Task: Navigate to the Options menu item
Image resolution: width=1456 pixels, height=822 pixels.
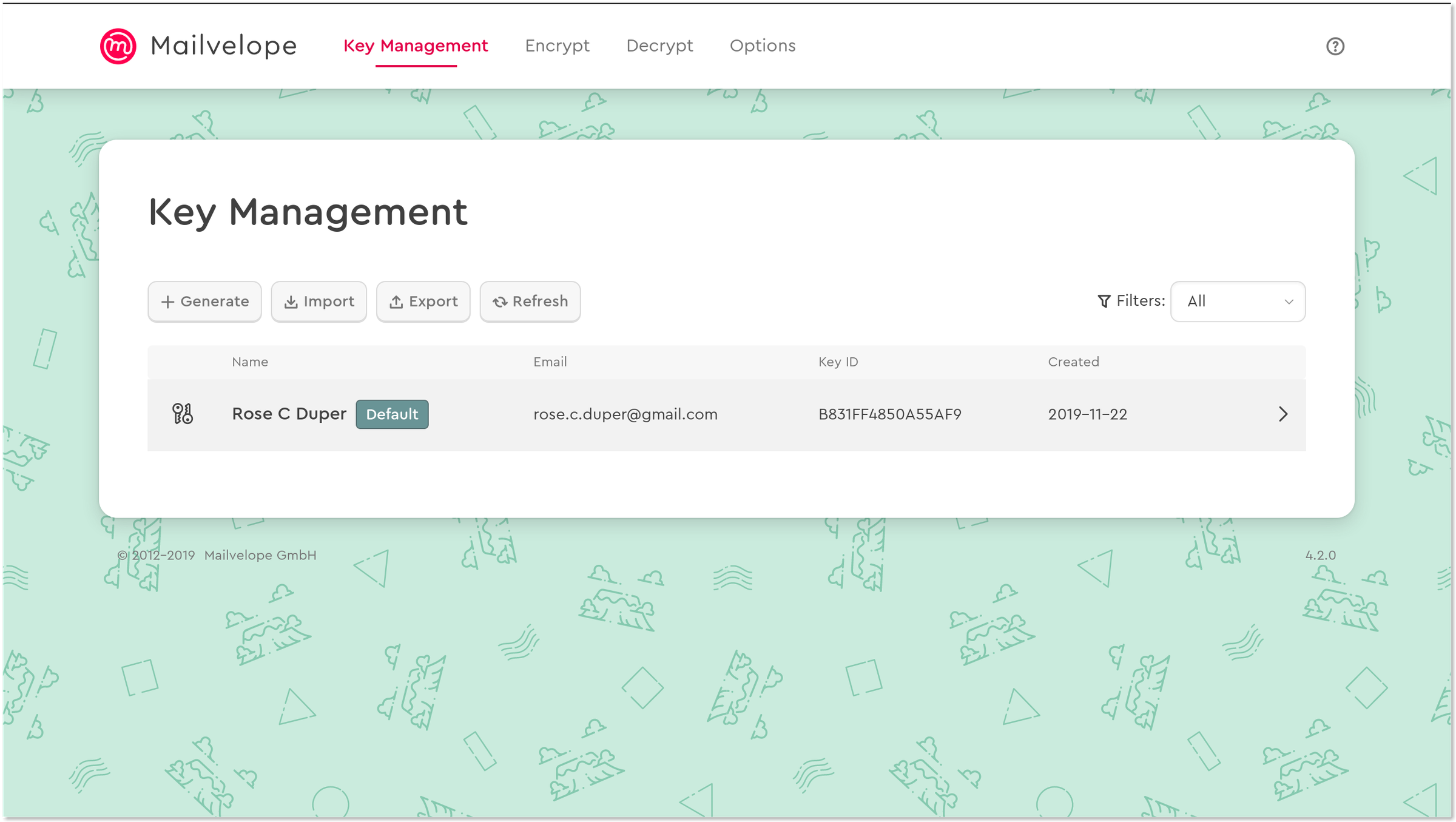Action: click(763, 45)
